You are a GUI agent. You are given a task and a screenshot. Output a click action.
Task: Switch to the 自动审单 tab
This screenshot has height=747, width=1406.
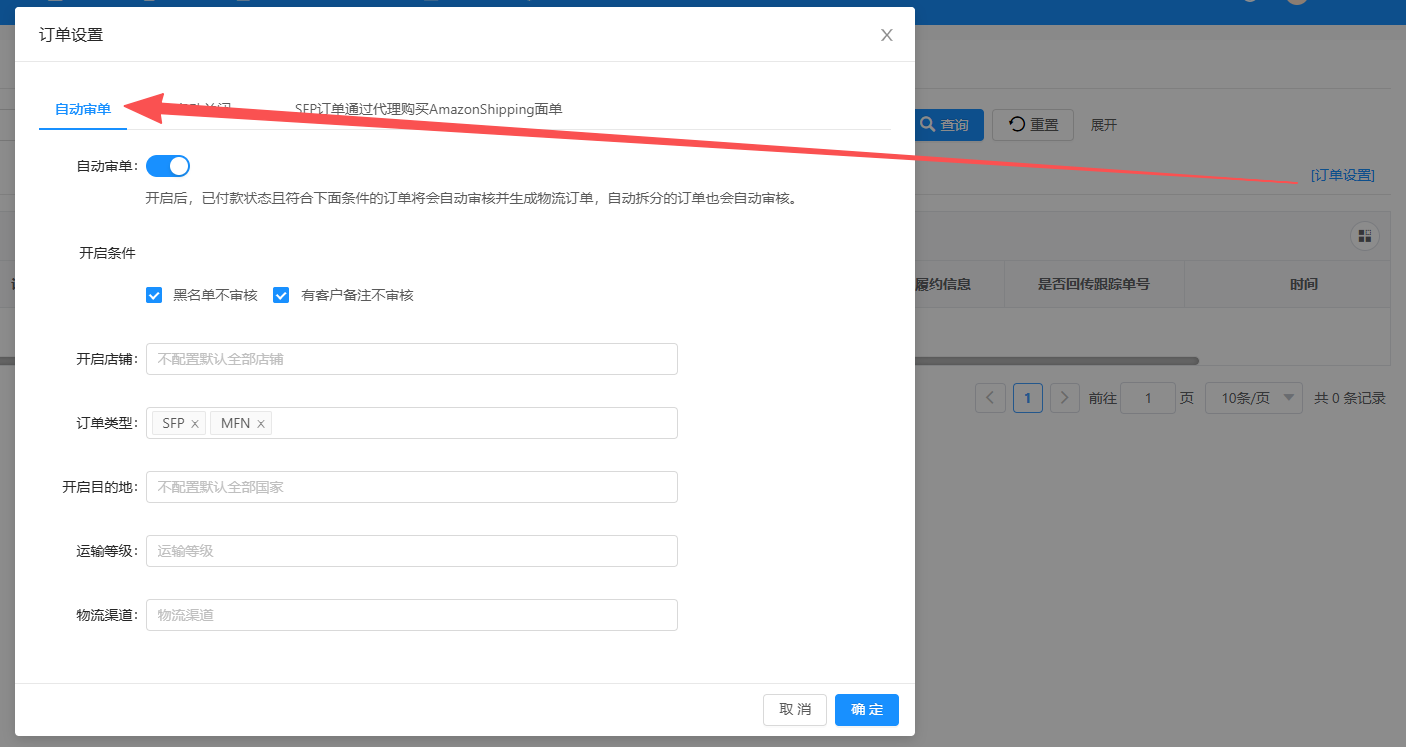click(x=83, y=109)
